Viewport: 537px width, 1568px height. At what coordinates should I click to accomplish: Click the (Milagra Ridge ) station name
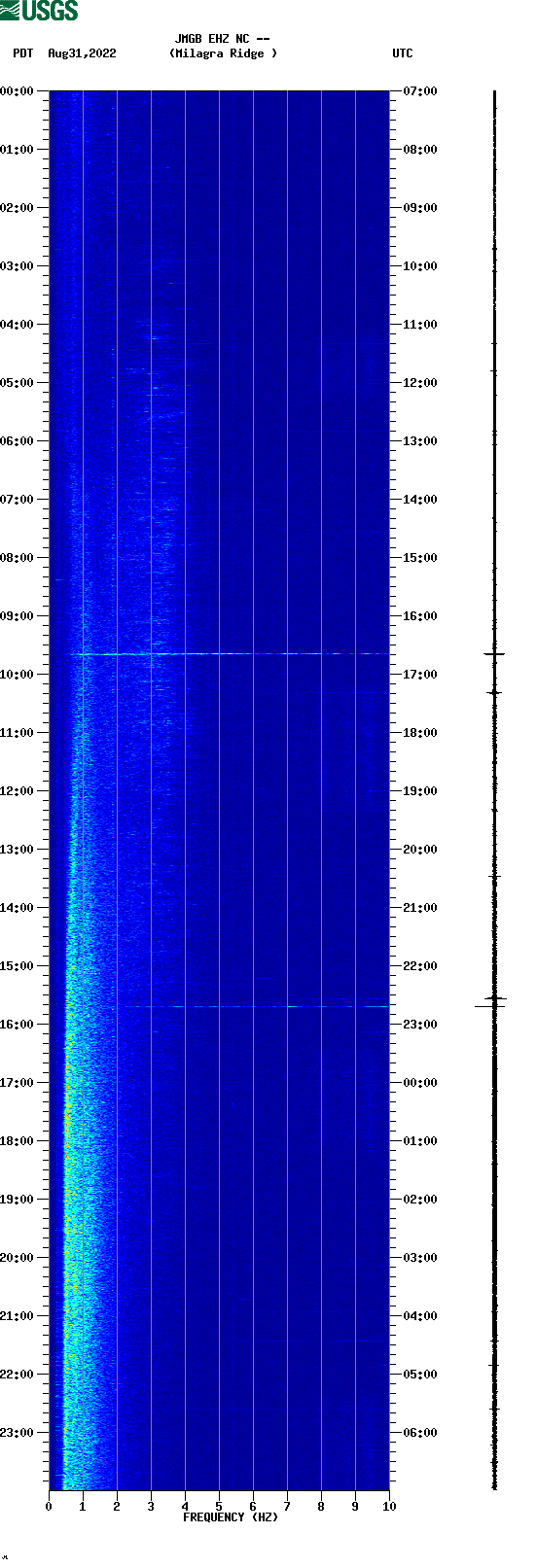click(223, 53)
